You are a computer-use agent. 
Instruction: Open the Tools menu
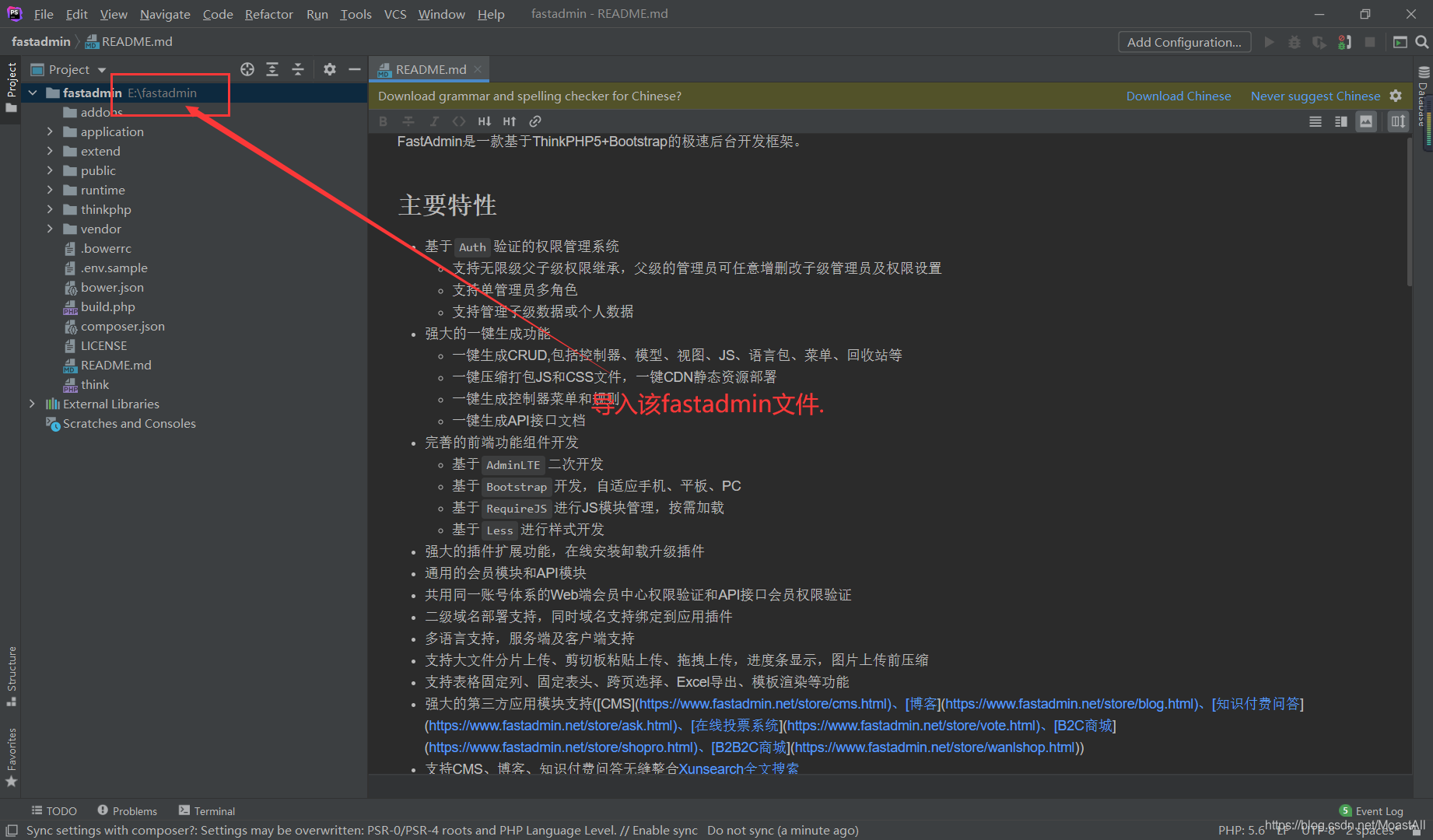click(x=356, y=14)
